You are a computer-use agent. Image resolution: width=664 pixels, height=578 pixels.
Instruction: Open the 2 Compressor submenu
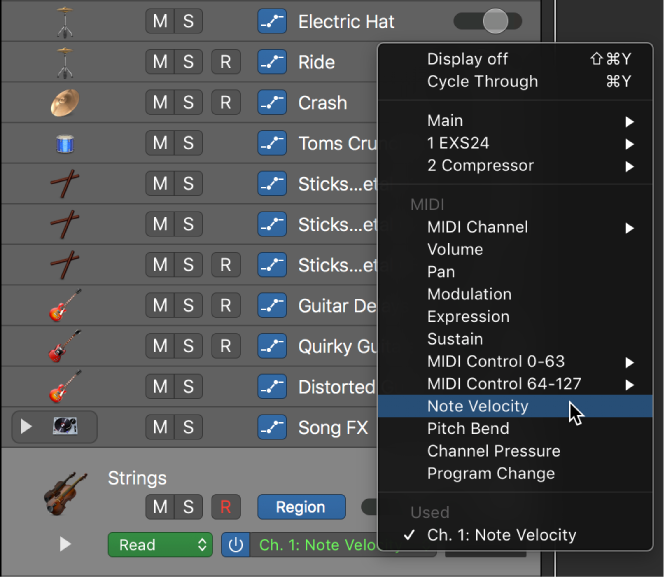[515, 166]
